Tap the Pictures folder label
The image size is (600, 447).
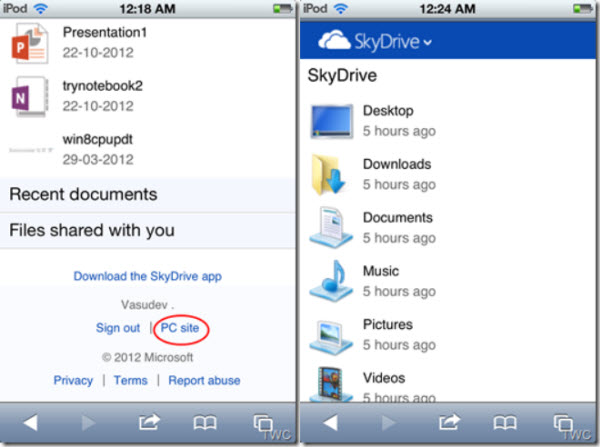point(388,325)
